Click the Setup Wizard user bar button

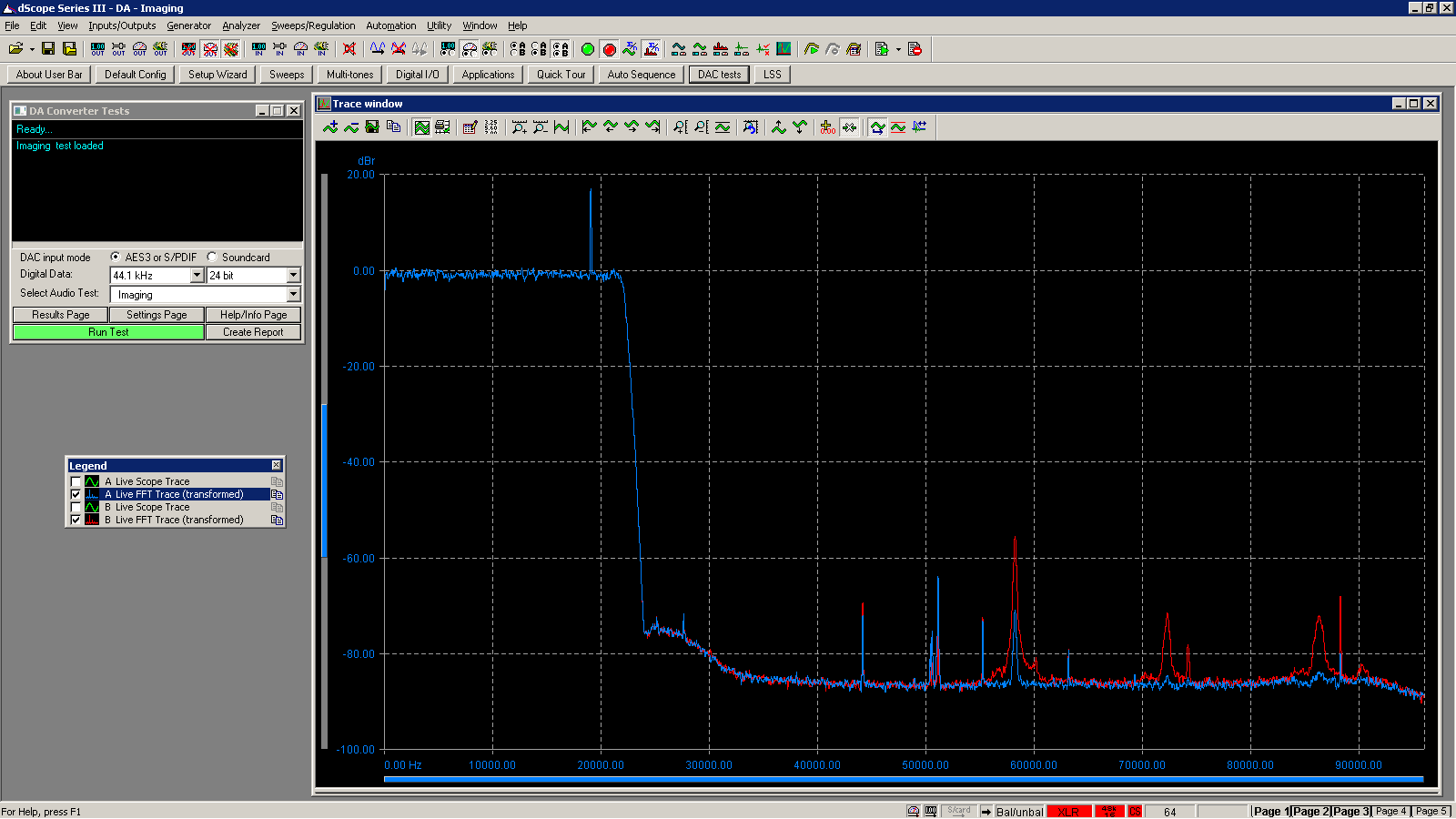(217, 75)
